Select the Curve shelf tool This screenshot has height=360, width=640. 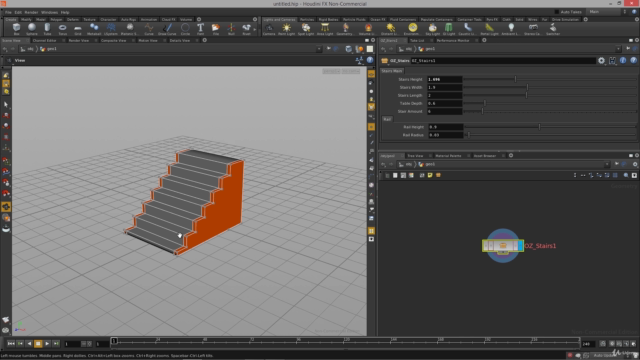149,29
